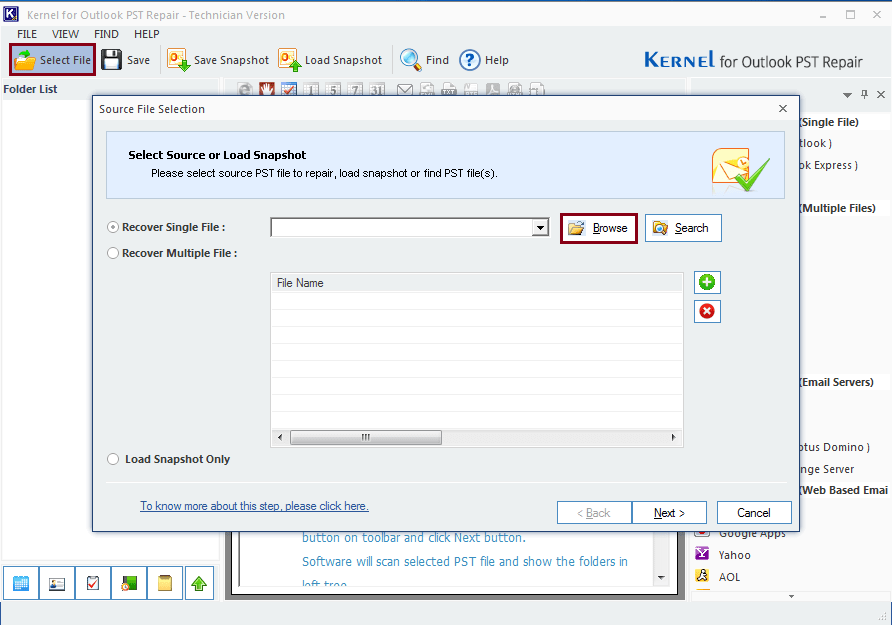The image size is (892, 625).
Task: Click the help text scroll down arrow
Action: click(661, 577)
